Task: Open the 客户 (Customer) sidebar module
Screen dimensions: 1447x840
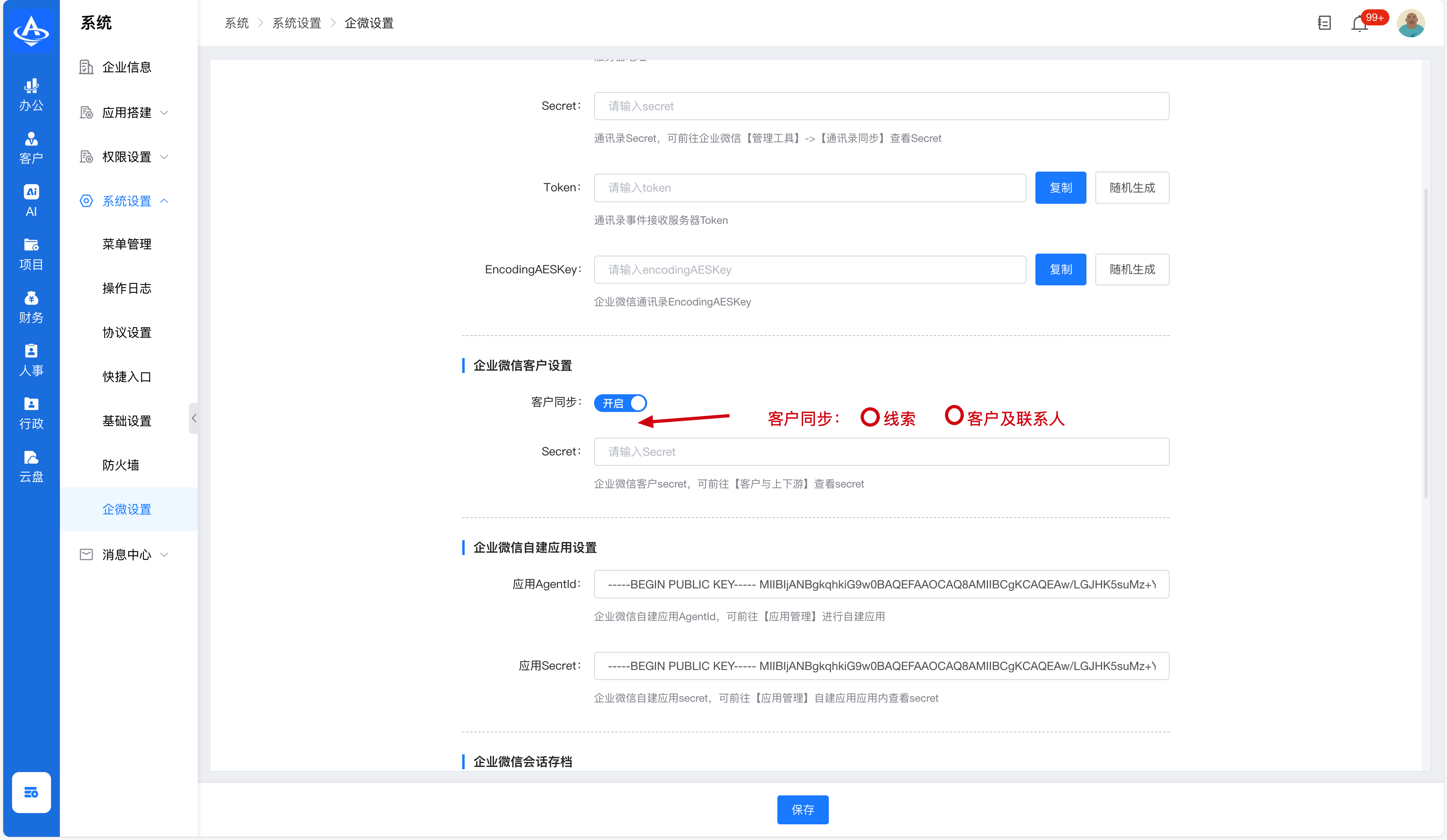Action: point(31,148)
